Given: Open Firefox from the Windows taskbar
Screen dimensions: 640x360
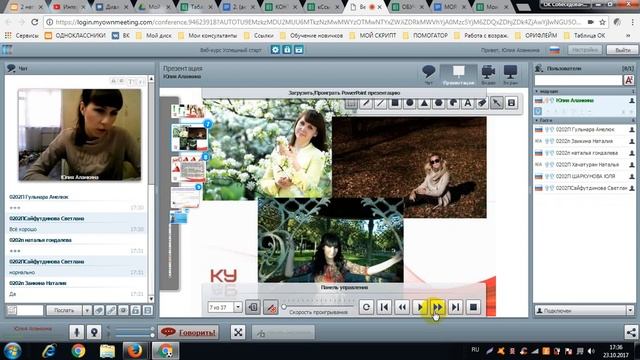Looking at the screenshot, I should 134,351.
